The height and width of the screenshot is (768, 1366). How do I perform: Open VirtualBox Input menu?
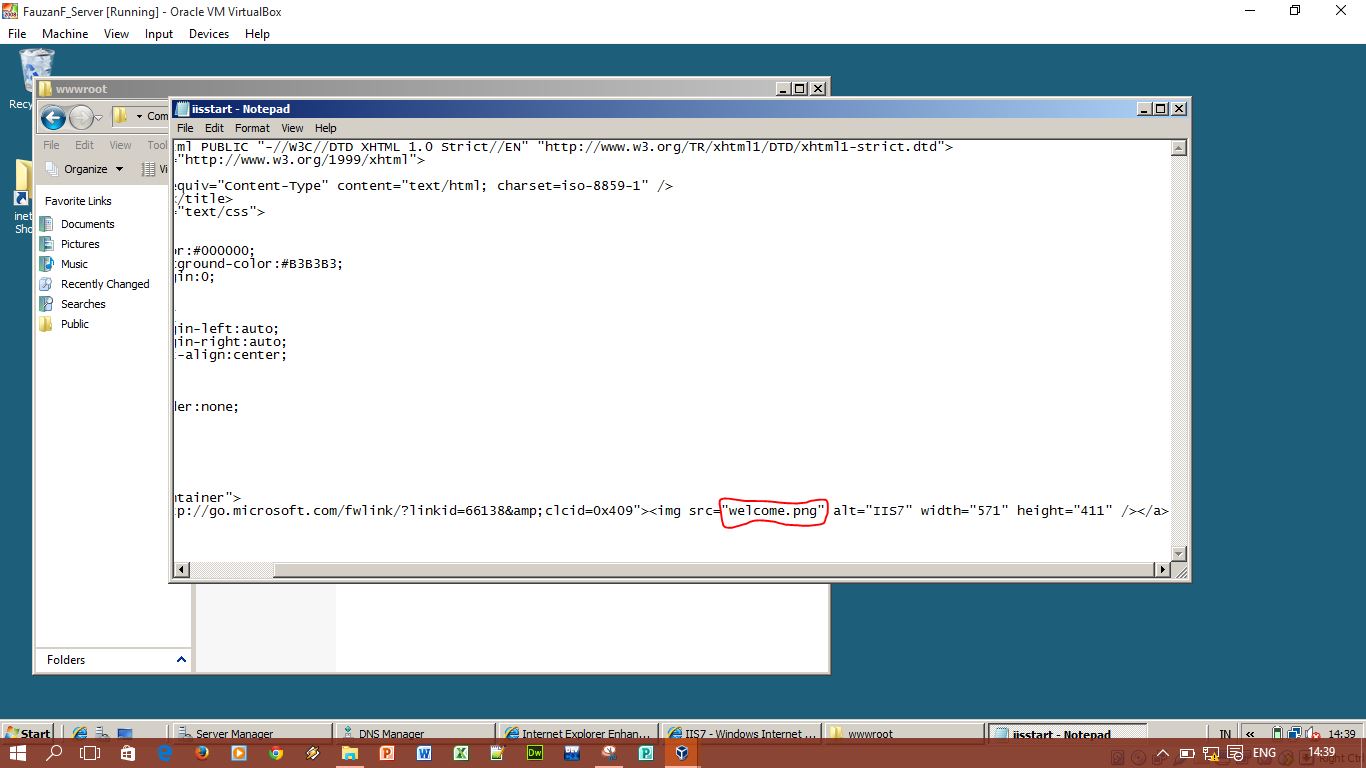(159, 33)
